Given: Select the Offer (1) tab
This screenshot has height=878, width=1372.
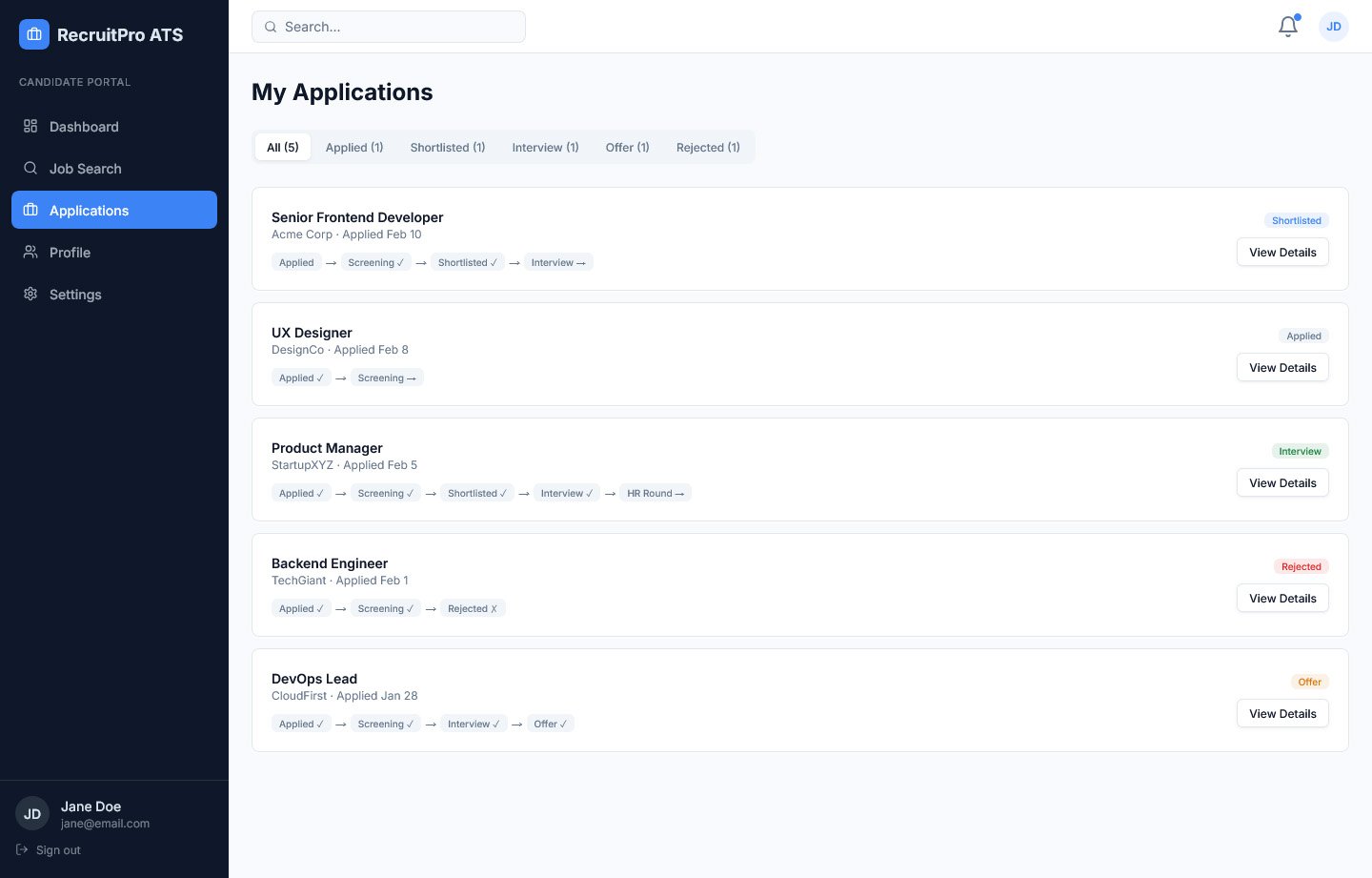Looking at the screenshot, I should click(627, 148).
